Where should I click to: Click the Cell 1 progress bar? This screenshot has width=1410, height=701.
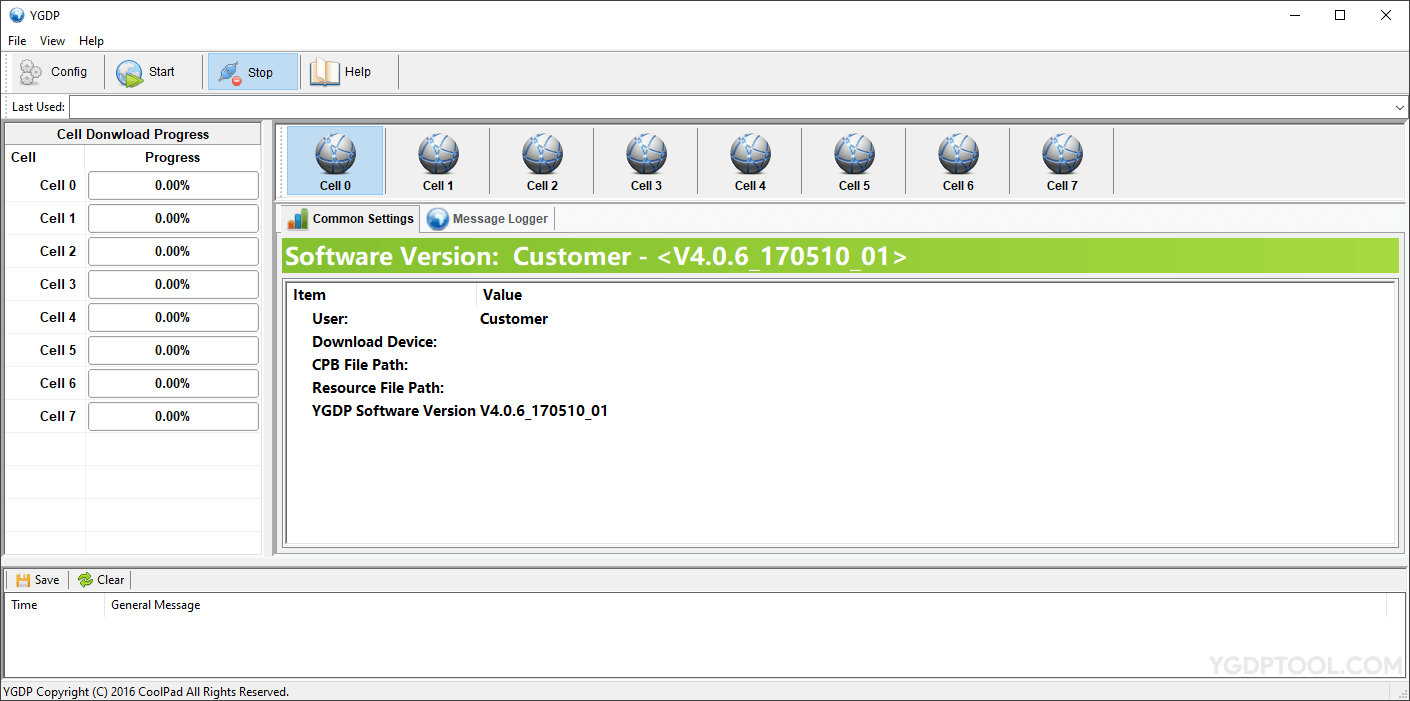(173, 218)
